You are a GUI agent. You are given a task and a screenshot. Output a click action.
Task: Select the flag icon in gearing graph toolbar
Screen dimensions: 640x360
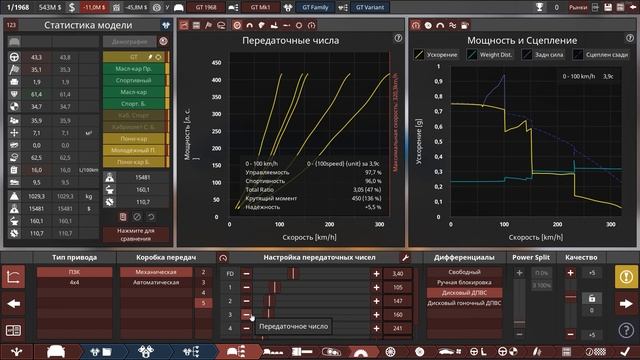(209, 25)
